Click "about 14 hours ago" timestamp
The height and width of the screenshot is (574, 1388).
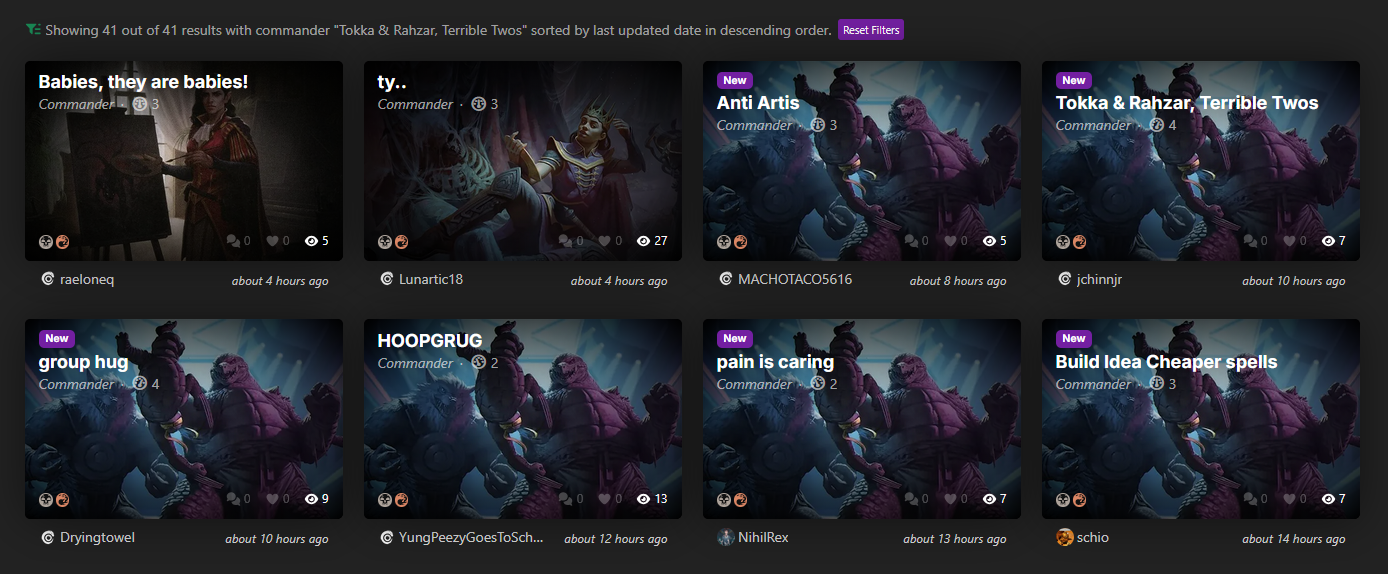(1294, 539)
